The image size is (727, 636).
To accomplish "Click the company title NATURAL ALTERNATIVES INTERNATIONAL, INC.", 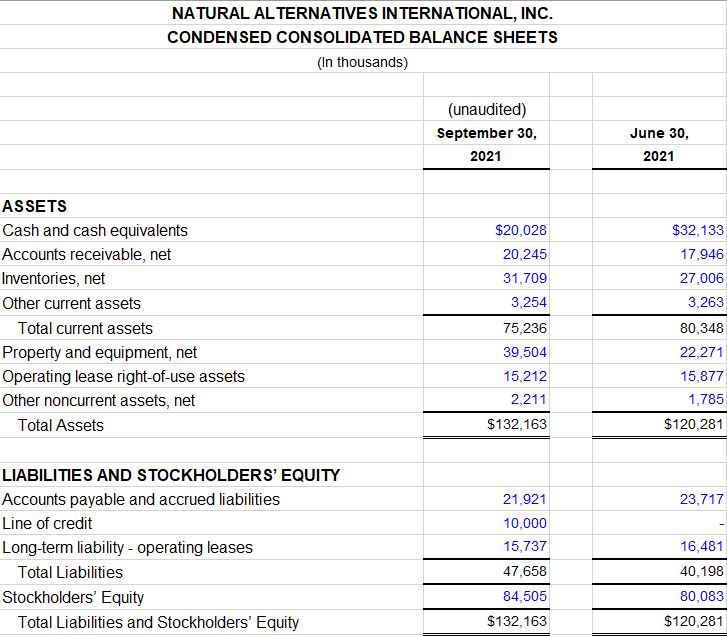I will (362, 13).
